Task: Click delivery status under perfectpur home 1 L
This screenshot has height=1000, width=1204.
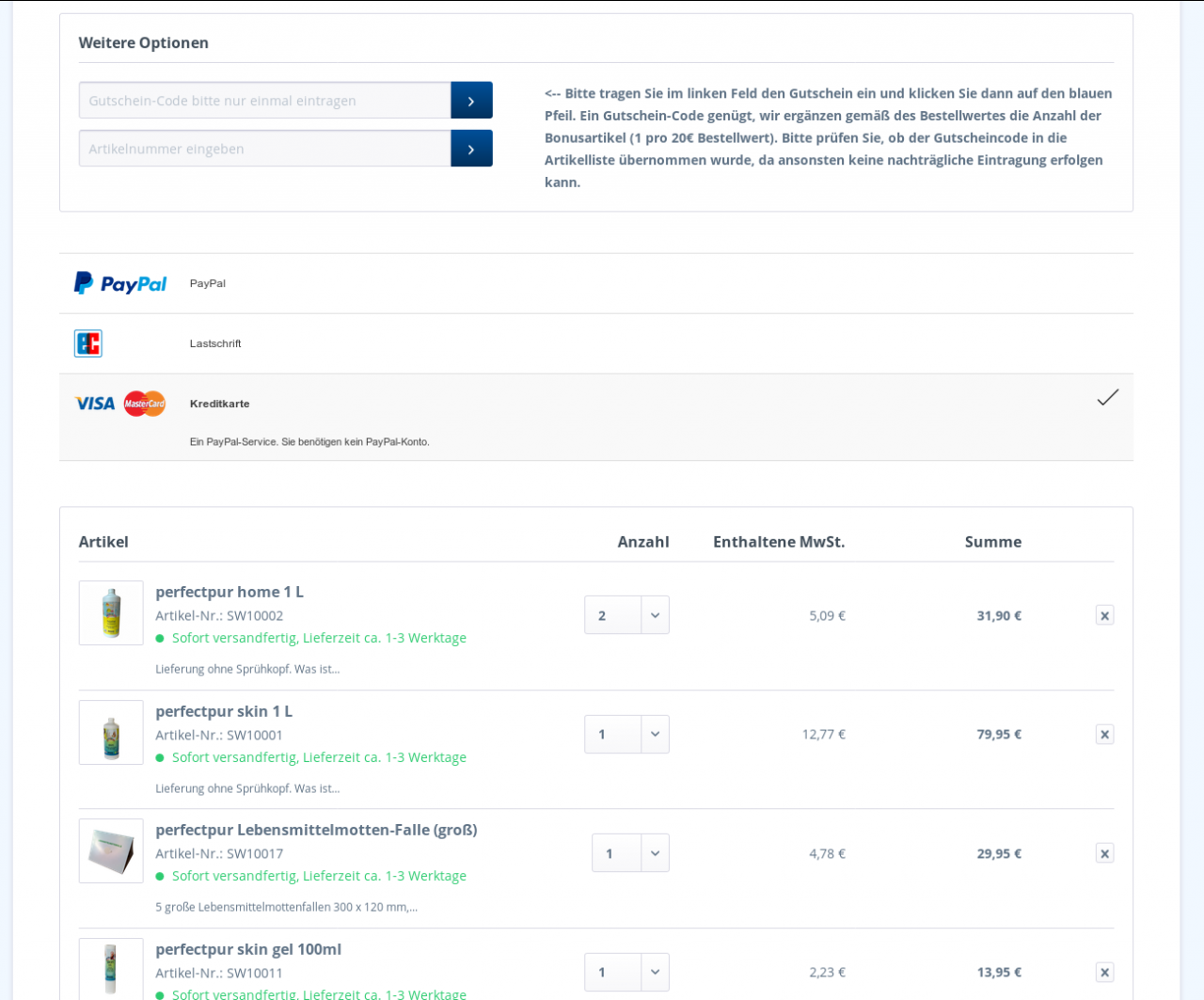Action: pos(310,638)
